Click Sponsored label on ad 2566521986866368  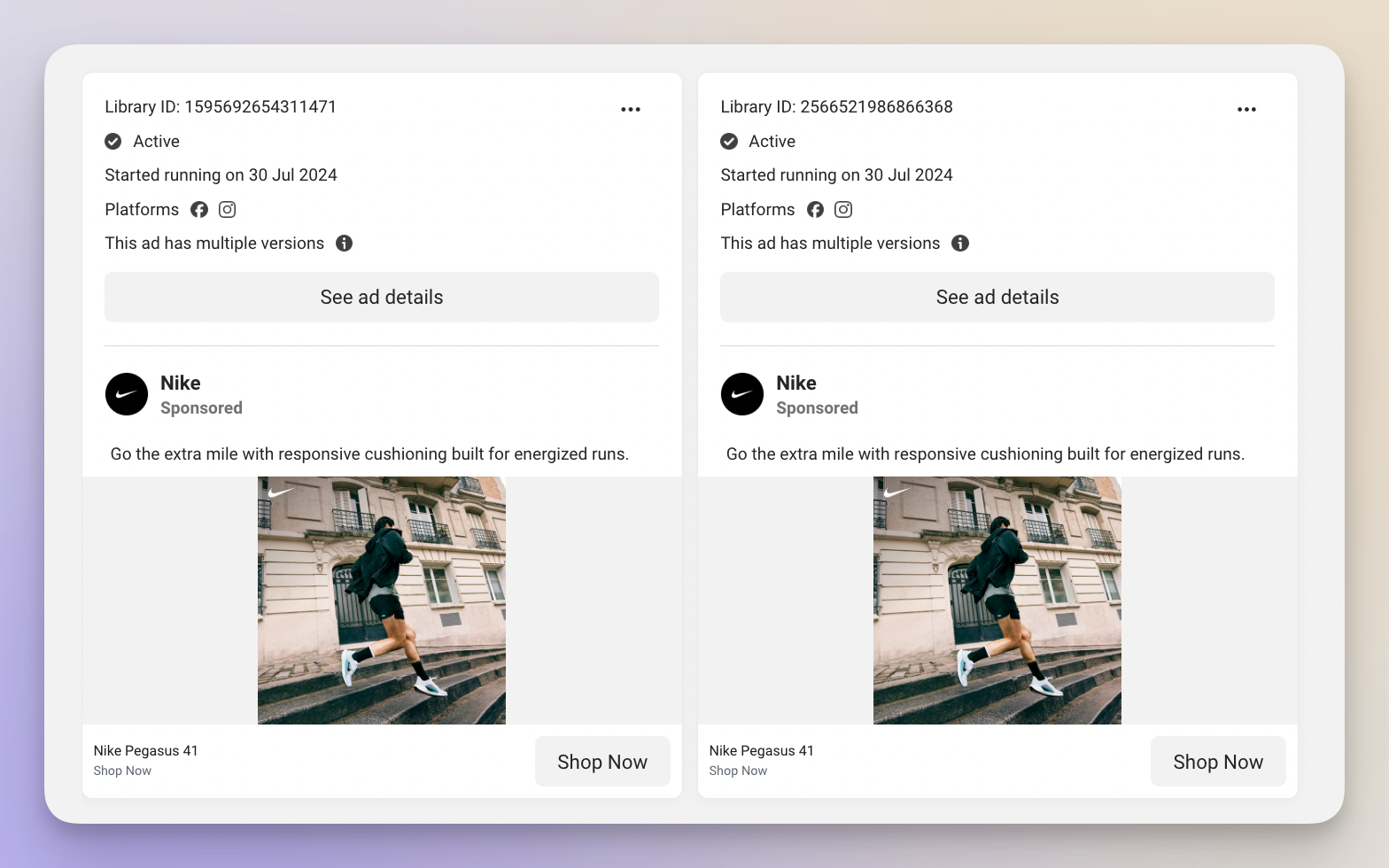pyautogui.click(x=817, y=408)
